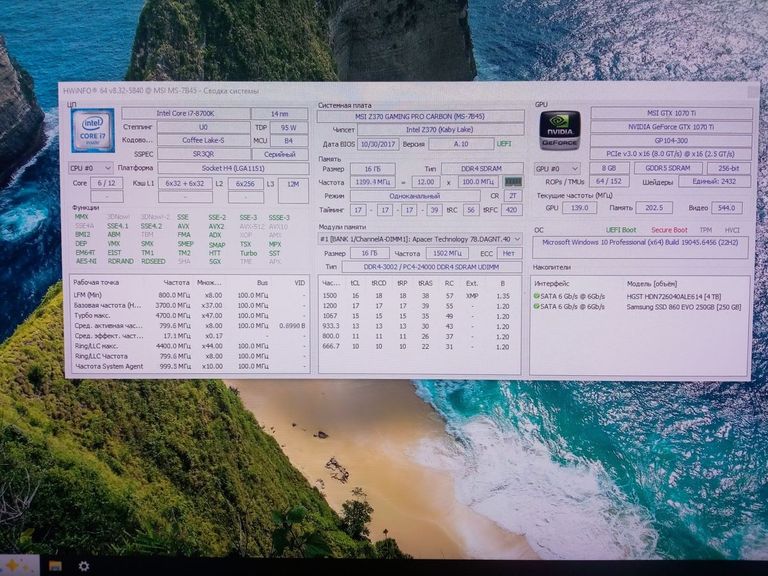Click the BIOS date 10/30/2017 field

click(378, 144)
